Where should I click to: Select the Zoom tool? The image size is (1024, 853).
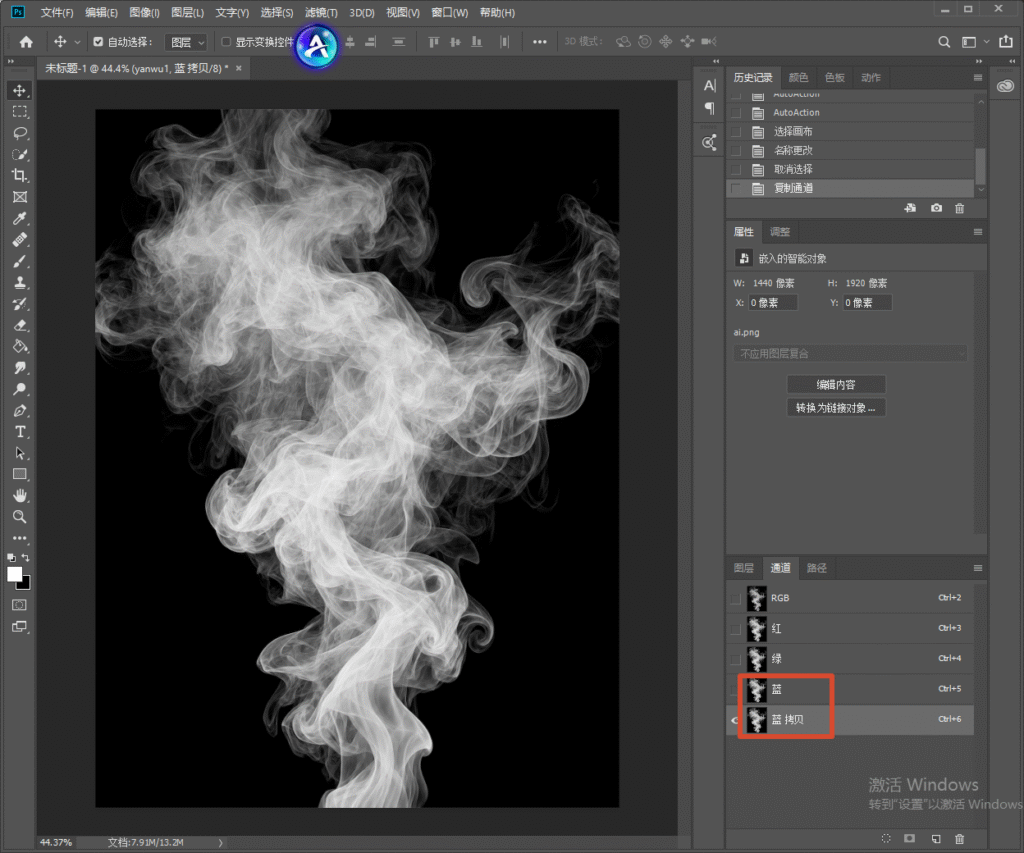click(20, 517)
